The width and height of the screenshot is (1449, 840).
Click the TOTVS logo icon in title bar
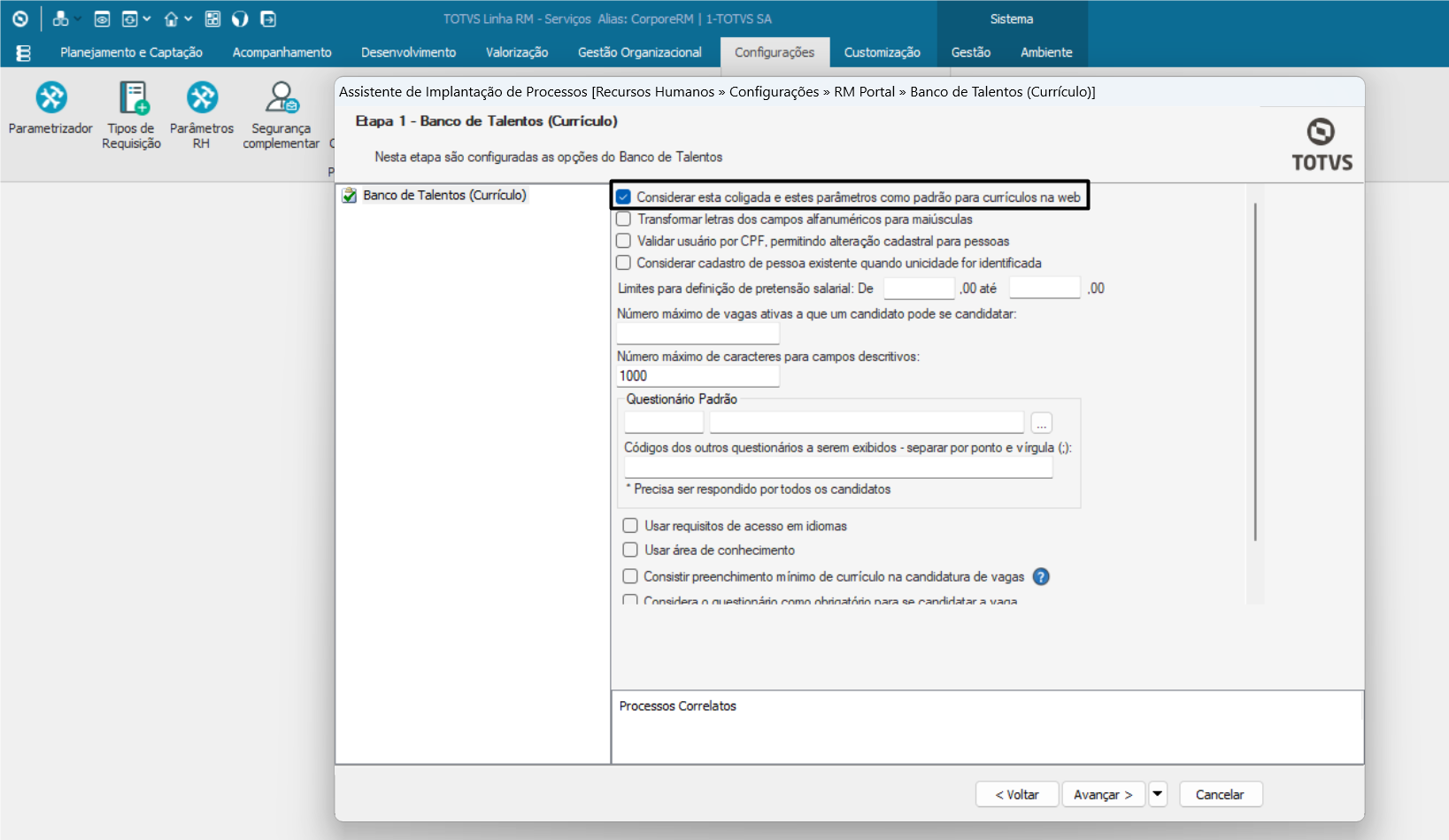[19, 19]
